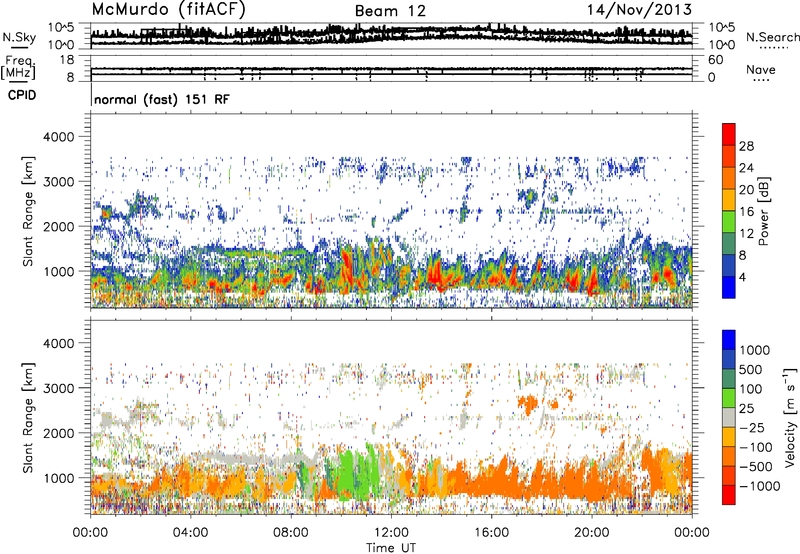This screenshot has height=554, width=800.
Task: Click the '-1000' value on velocity colorbar
Action: coord(760,486)
